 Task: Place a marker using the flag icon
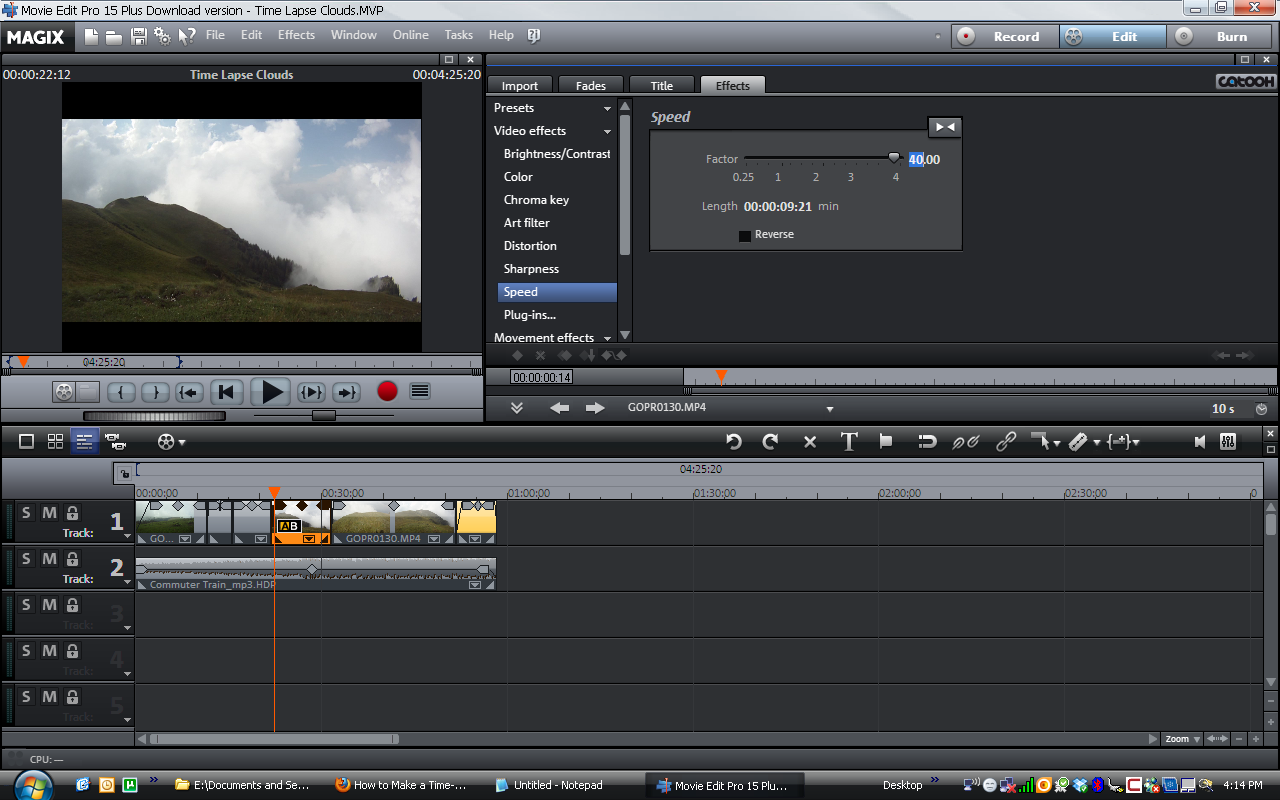886,441
